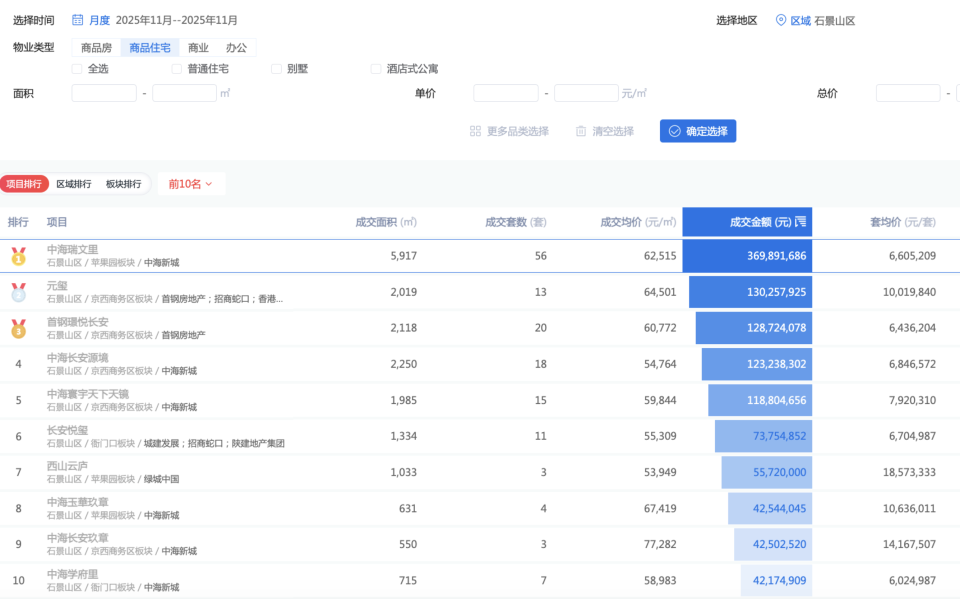Enable the 普通住宅 checkbox
This screenshot has width=960, height=599.
178,68
